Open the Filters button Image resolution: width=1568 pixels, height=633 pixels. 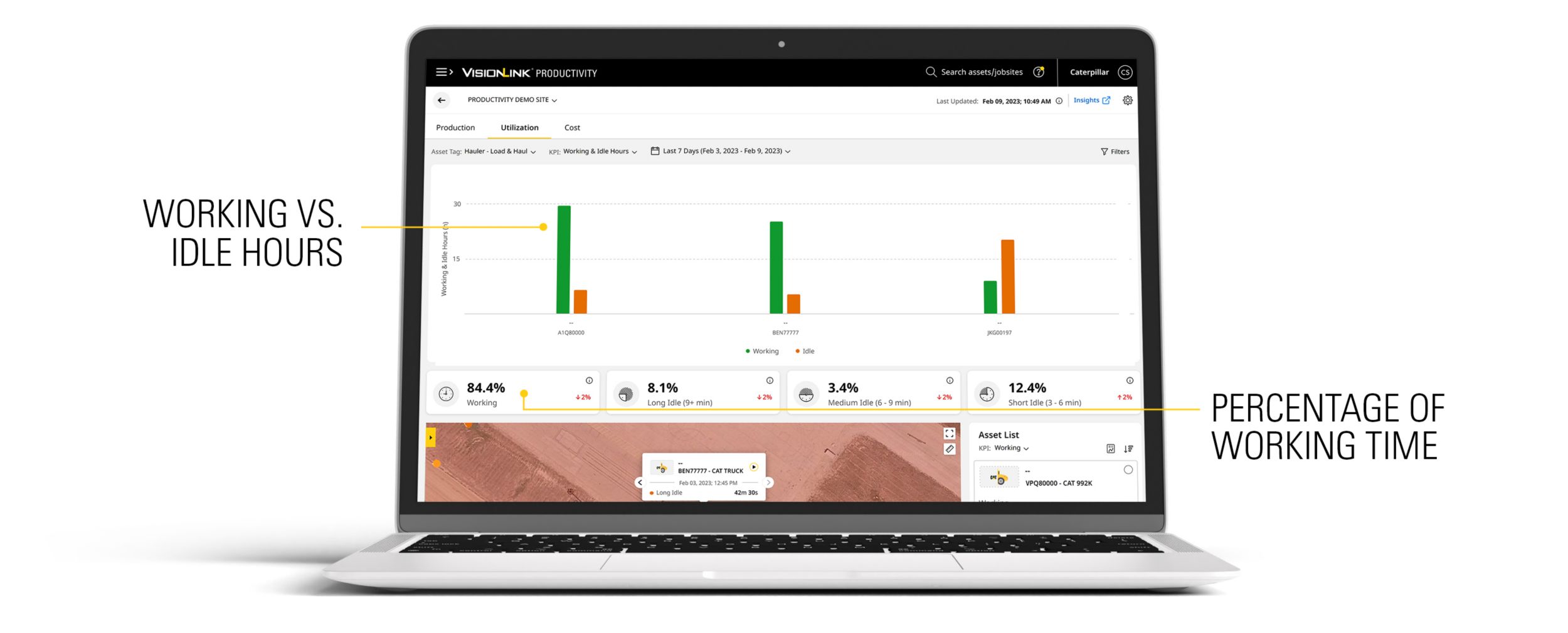[1115, 152]
